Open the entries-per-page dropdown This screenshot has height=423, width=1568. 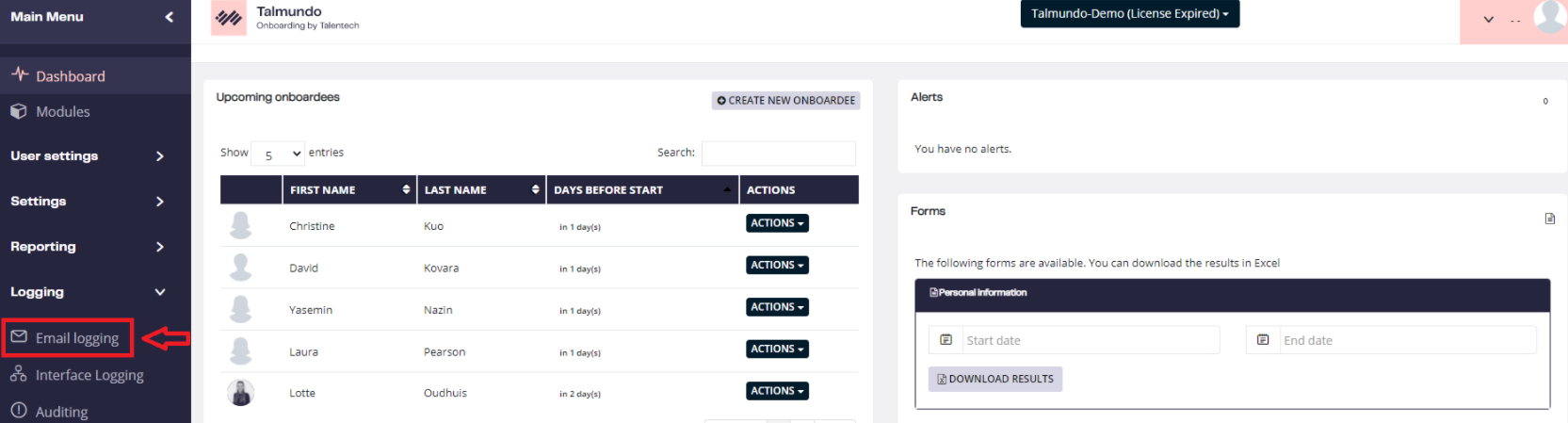[x=279, y=154]
